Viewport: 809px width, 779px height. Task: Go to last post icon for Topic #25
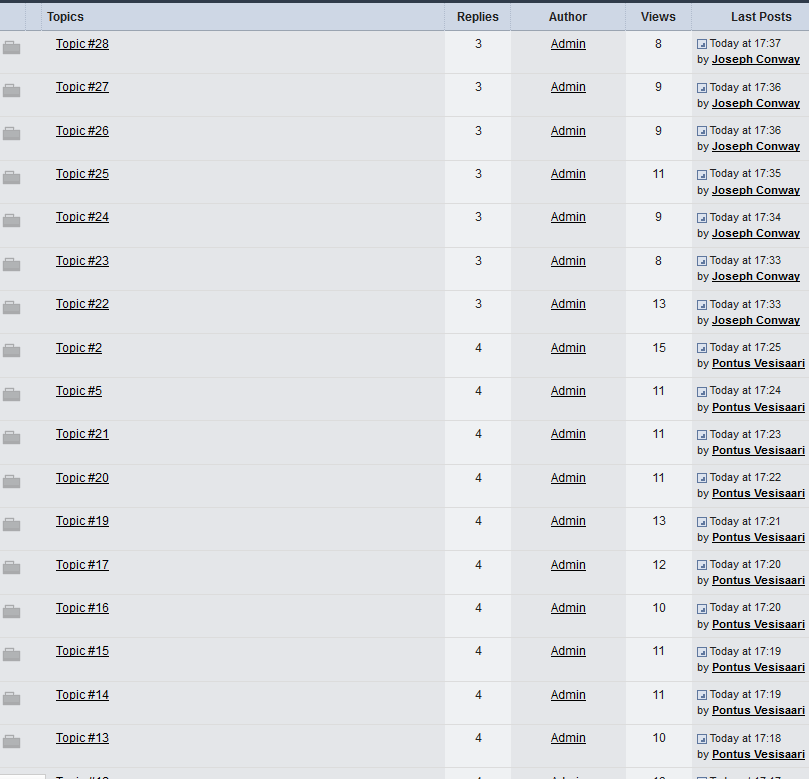(702, 174)
